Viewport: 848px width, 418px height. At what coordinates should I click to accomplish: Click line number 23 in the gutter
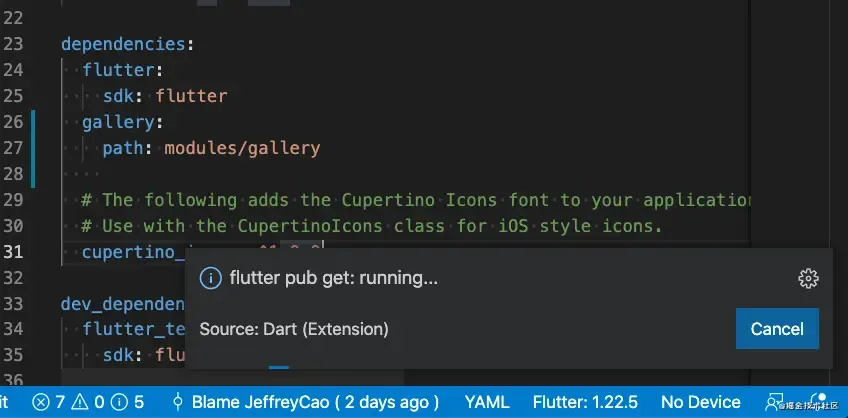(x=13, y=44)
